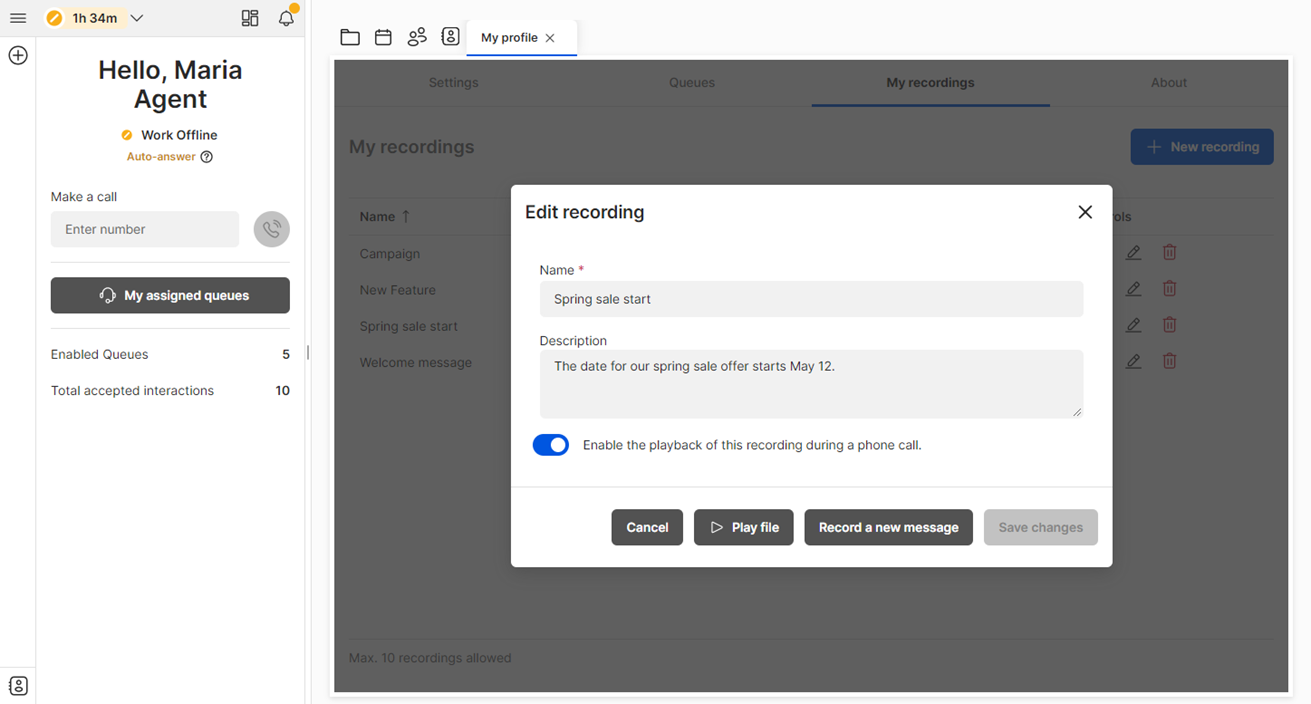Switch to the About tab
Screen dimensions: 1311x704
point(1169,83)
